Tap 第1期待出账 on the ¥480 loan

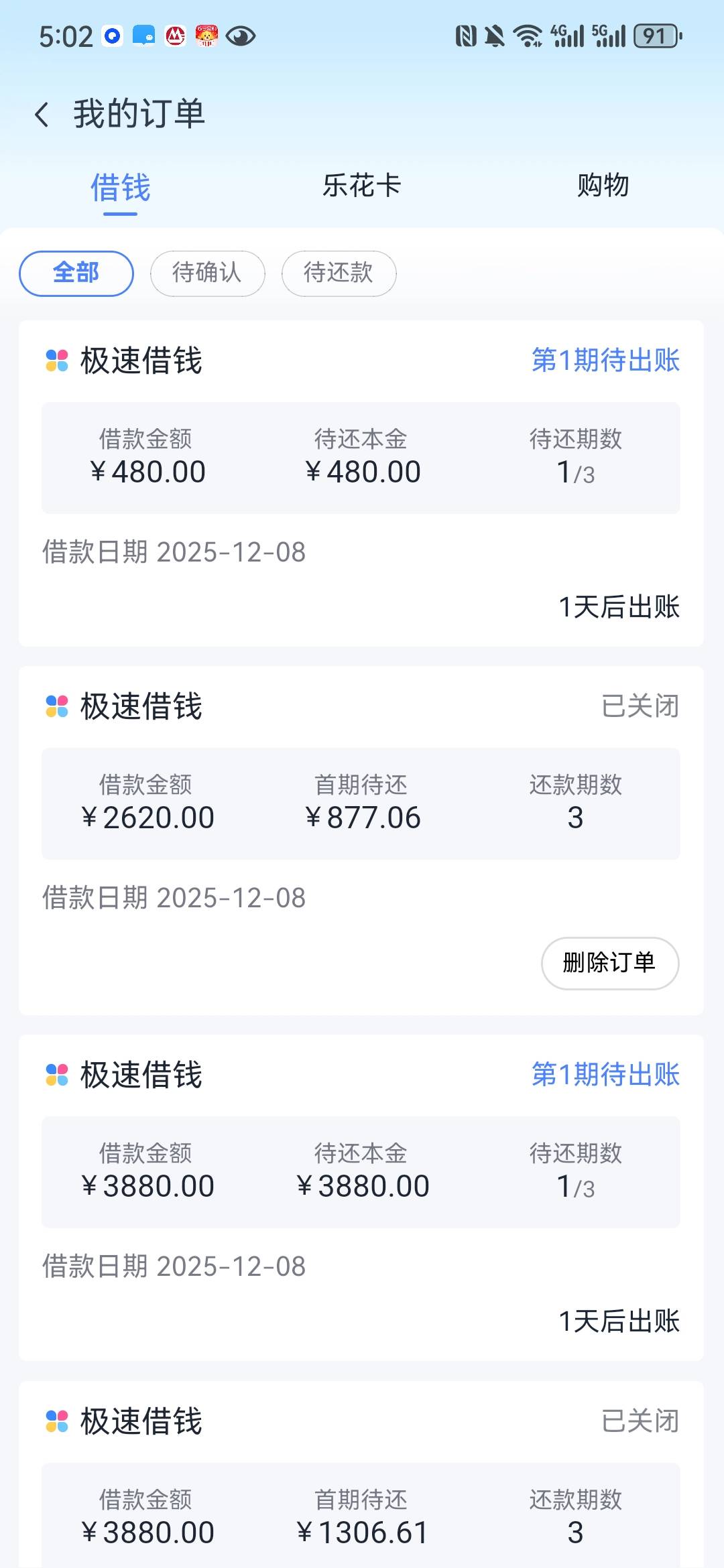[605, 361]
